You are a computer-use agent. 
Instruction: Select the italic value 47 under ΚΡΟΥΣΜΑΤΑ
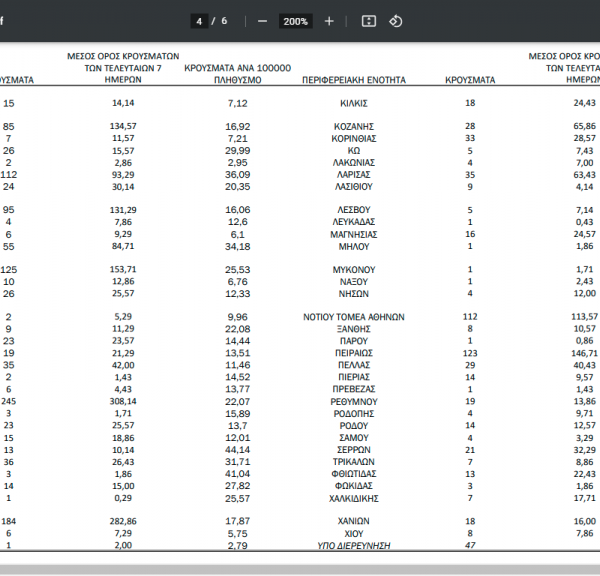point(470,545)
